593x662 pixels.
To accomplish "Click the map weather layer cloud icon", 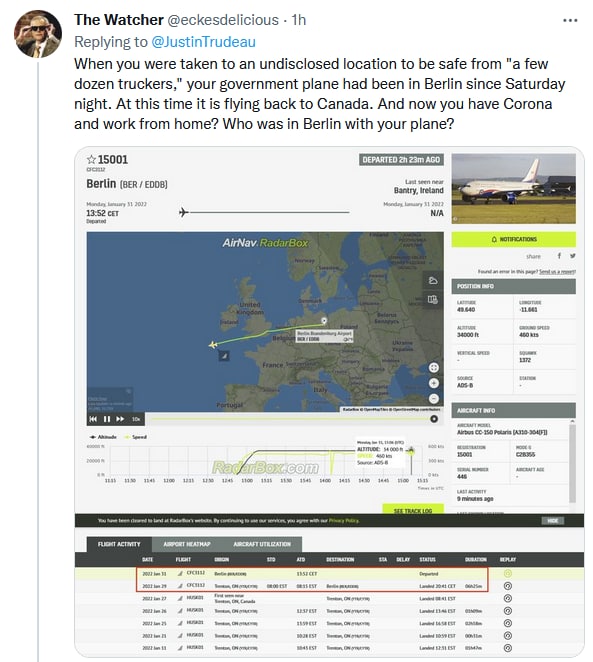I will coord(433,281).
